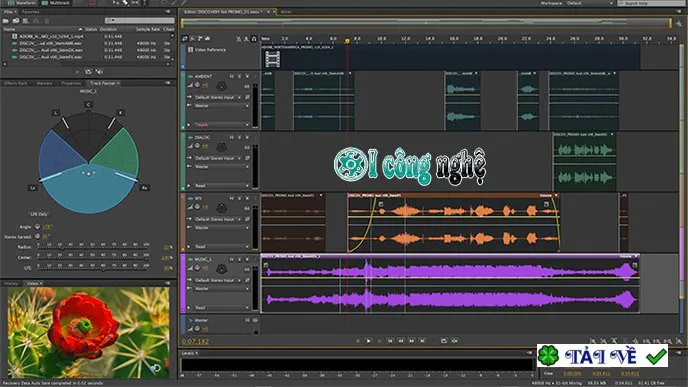Open the Properties tab

(71, 83)
